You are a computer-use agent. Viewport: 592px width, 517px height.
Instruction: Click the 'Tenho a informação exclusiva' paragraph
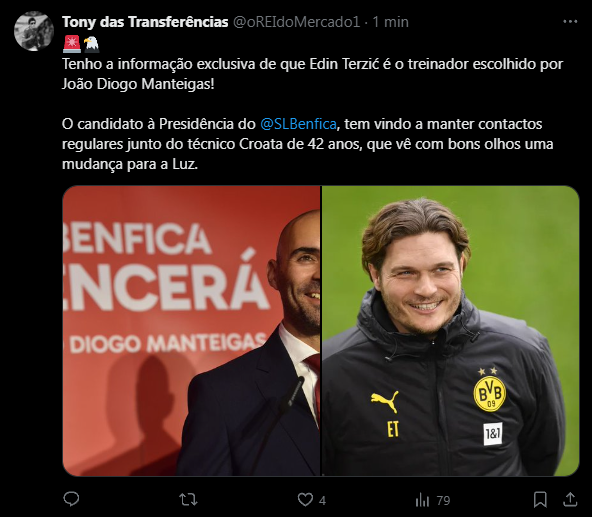pos(312,74)
